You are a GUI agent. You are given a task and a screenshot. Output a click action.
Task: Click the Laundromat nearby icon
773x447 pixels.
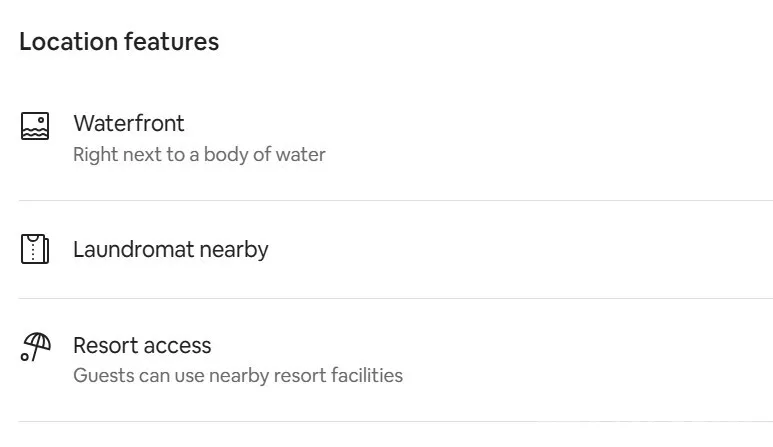(x=35, y=249)
